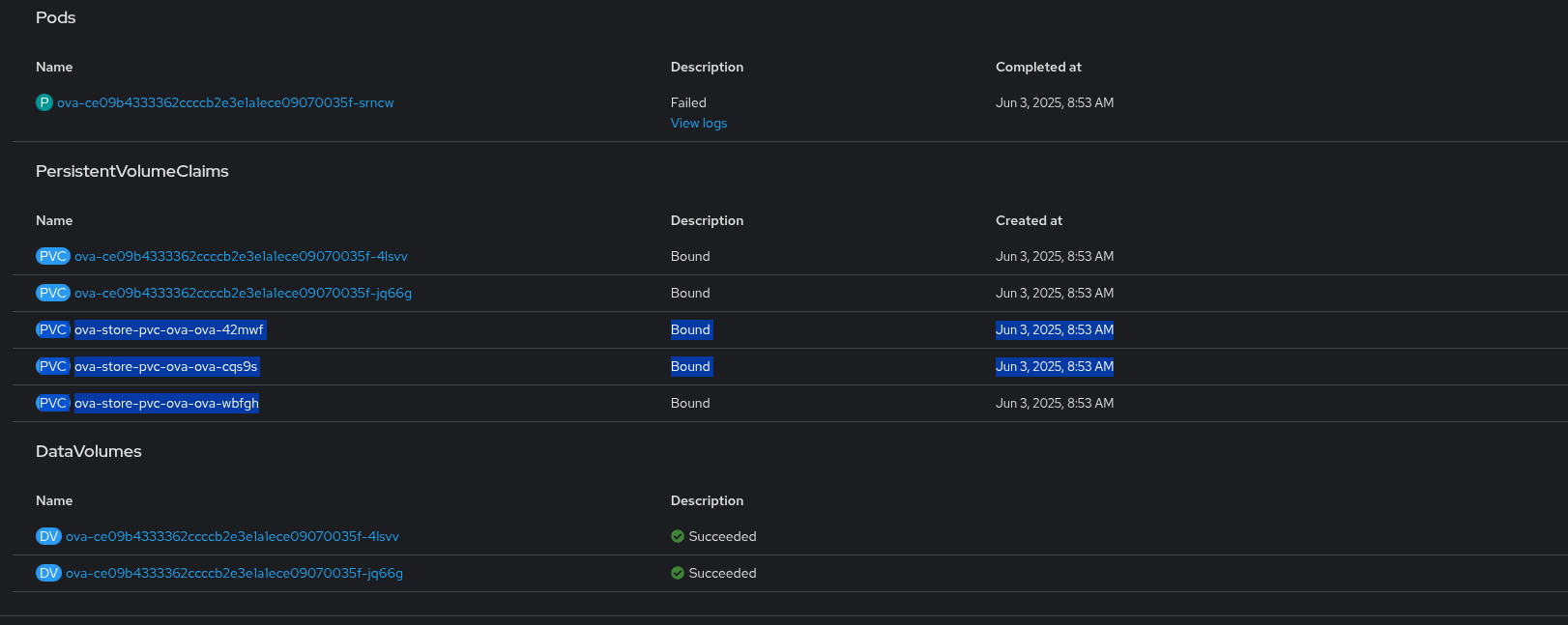Open DataVolume link ending in 4lsvv
Viewport: 1568px width, 625px height.
(232, 536)
